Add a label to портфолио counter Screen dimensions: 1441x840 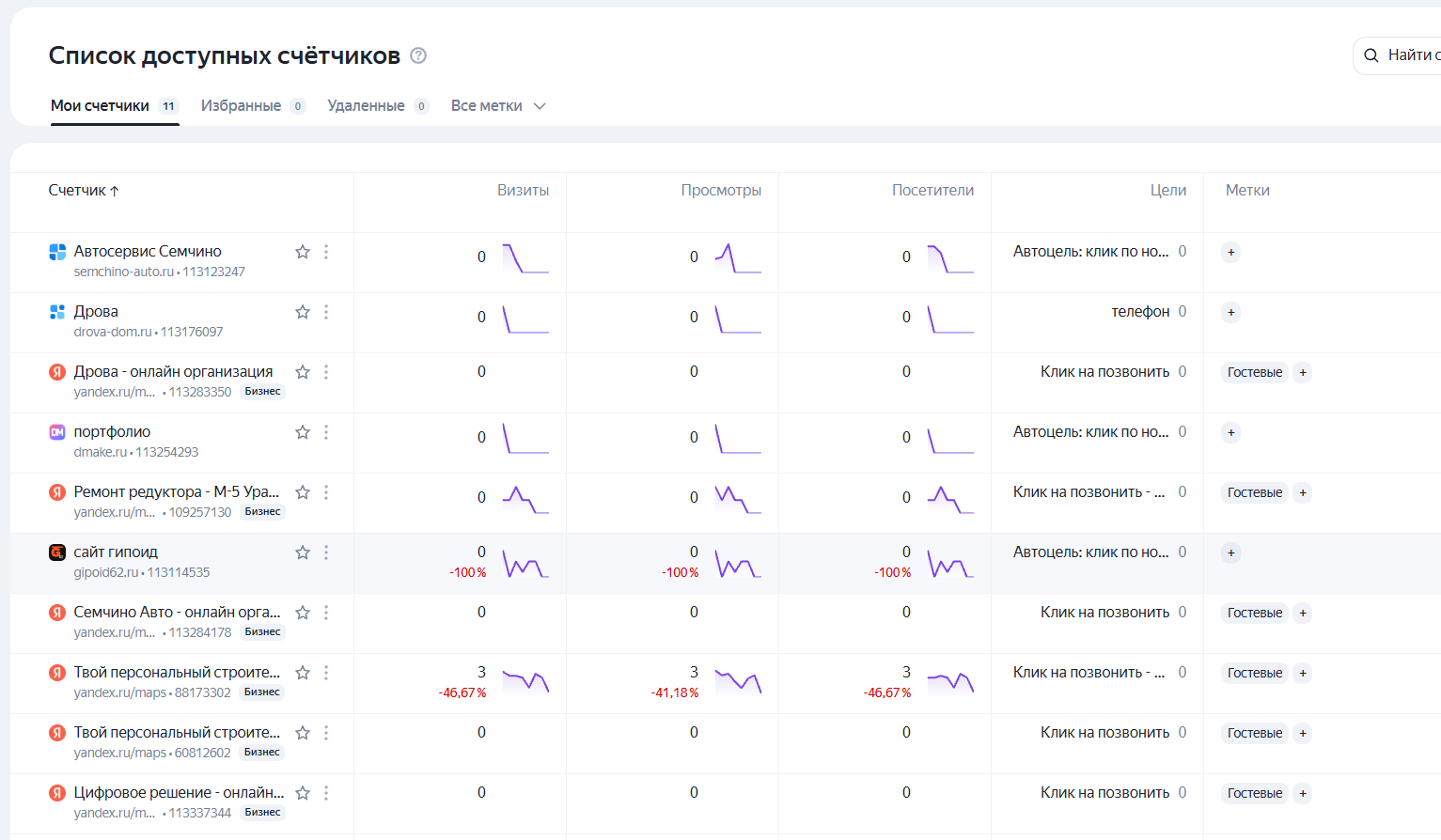(1231, 432)
